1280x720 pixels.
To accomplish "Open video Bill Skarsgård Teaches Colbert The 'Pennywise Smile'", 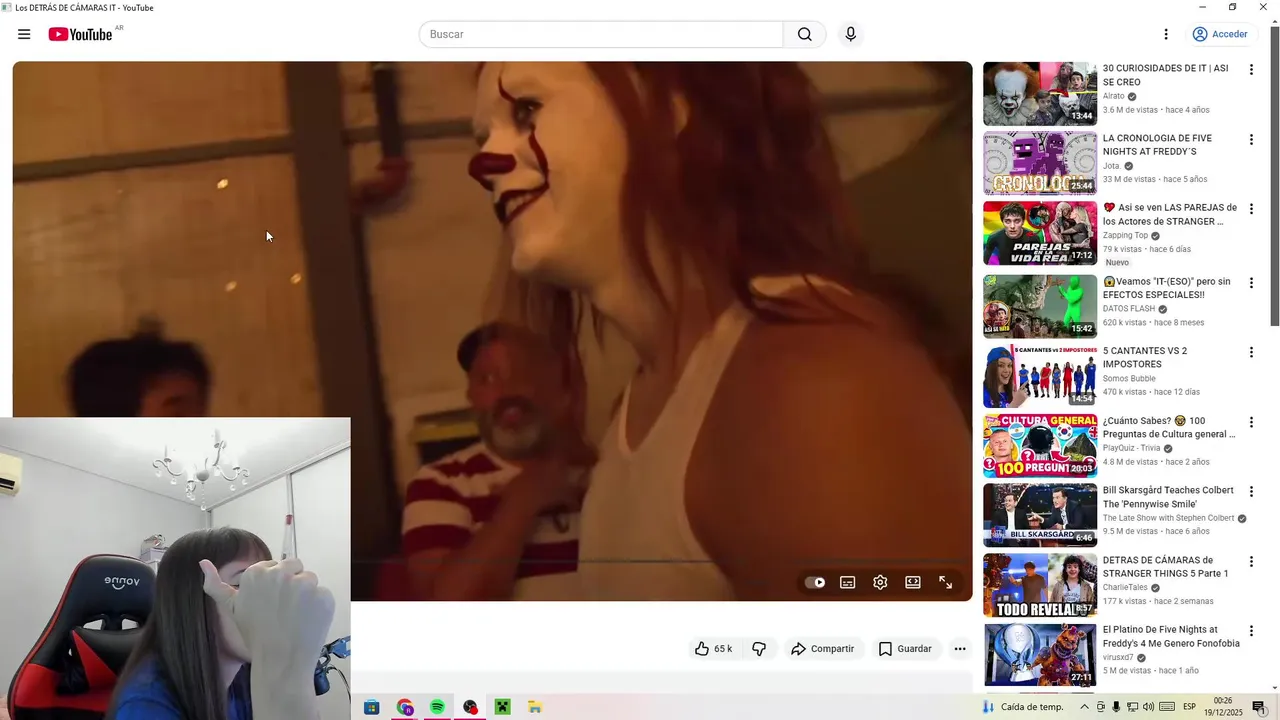I will [1168, 497].
